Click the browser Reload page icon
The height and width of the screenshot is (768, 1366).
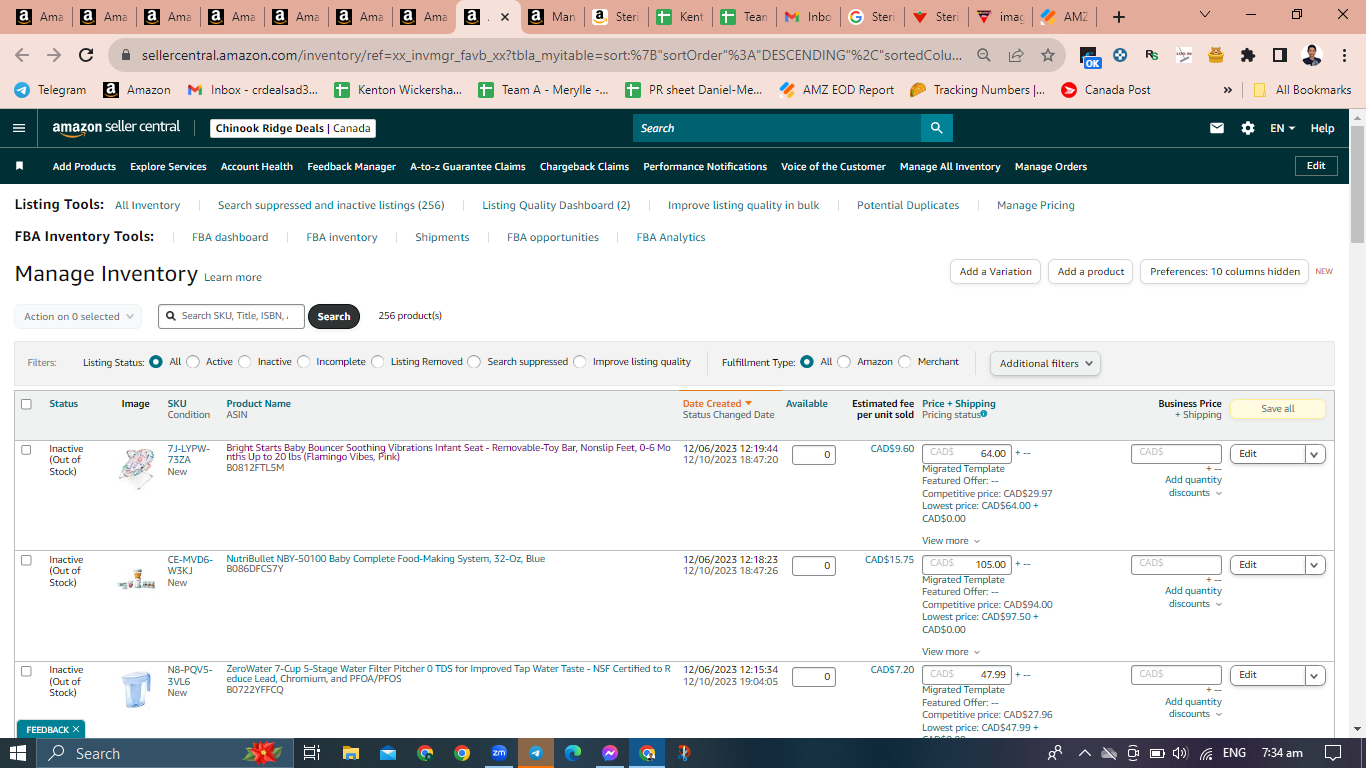pos(86,55)
